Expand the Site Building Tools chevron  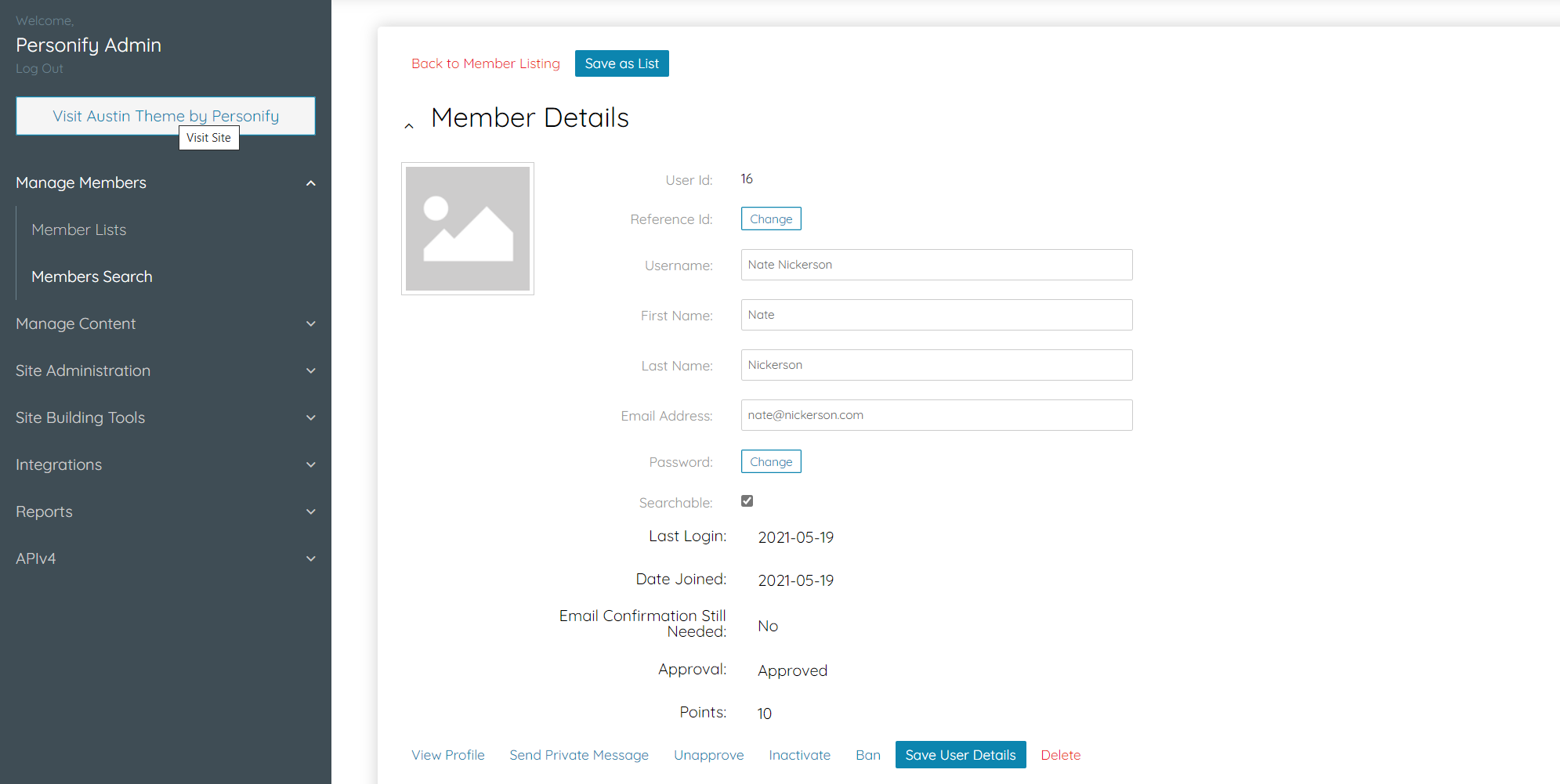(311, 417)
